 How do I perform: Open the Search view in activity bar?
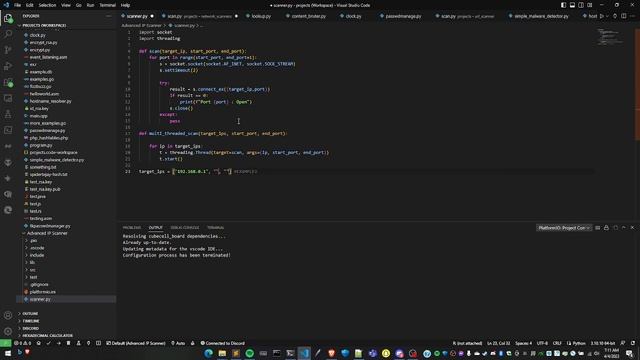(x=8, y=34)
